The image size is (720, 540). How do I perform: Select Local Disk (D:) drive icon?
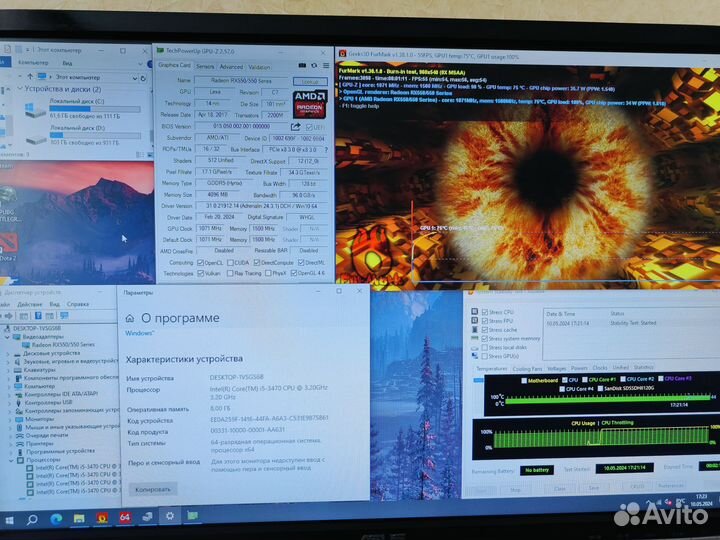tap(36, 139)
